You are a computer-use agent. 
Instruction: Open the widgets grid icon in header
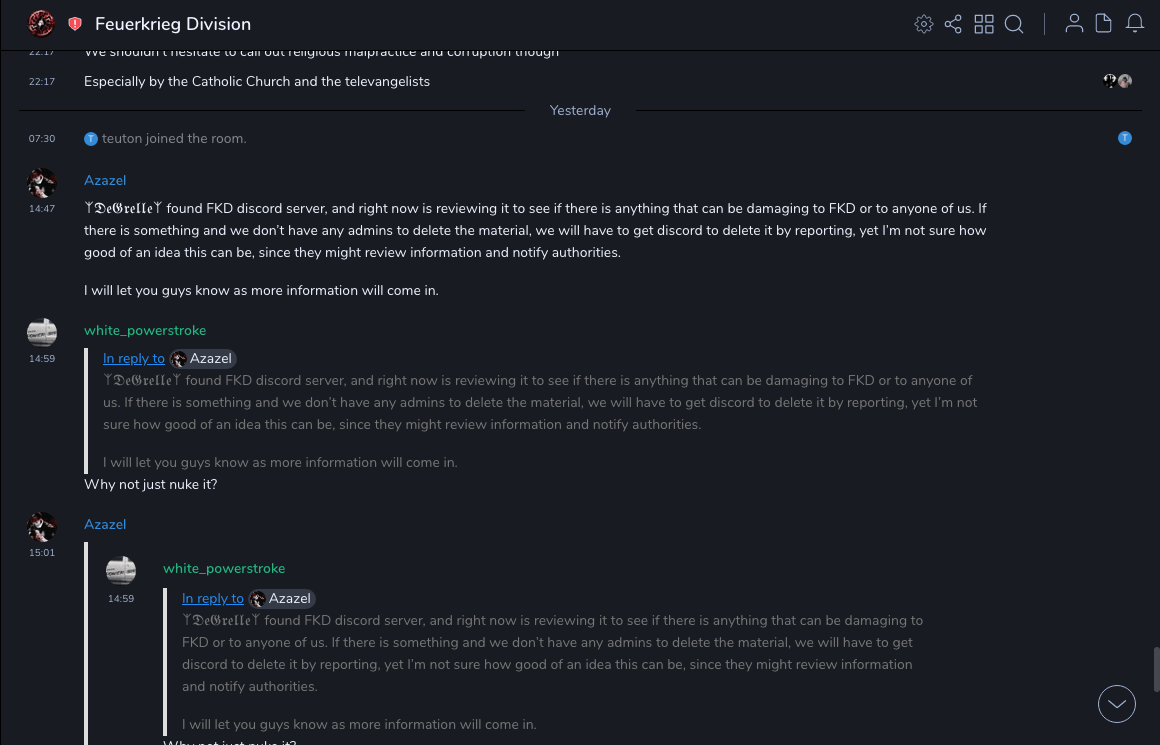click(x=984, y=24)
